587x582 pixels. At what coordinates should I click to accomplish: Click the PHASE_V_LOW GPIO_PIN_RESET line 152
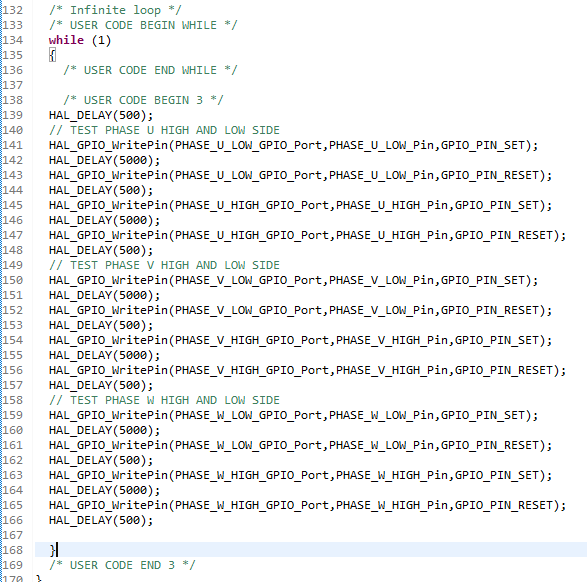(x=301, y=310)
